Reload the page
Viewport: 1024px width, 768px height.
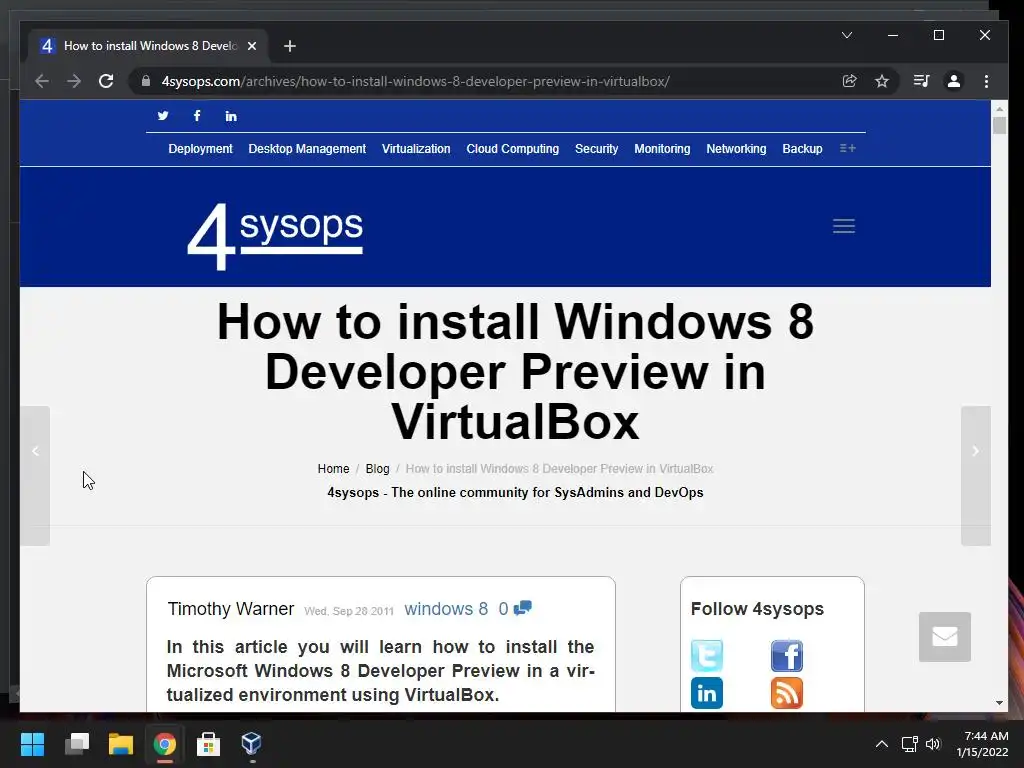pos(106,81)
